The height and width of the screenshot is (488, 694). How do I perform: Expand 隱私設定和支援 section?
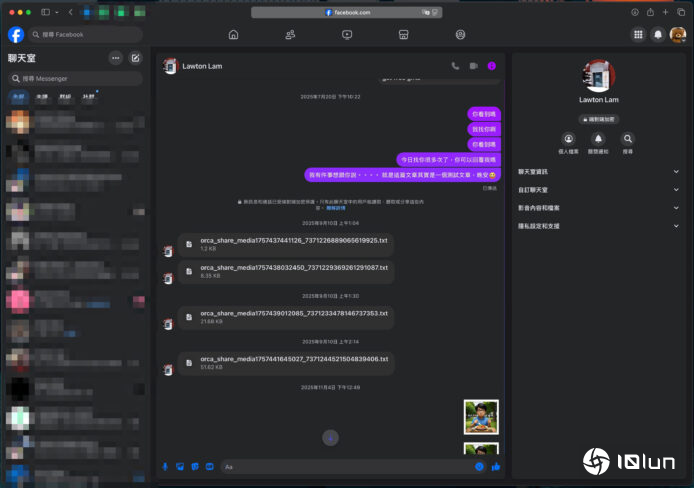[x=596, y=225]
